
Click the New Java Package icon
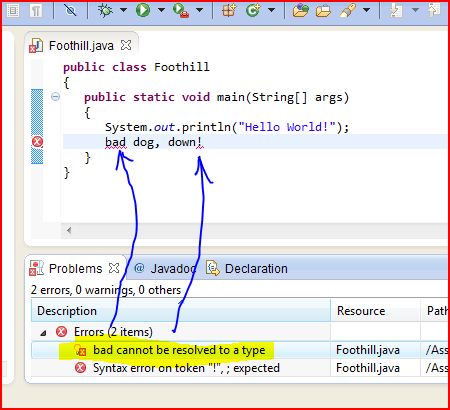229,10
